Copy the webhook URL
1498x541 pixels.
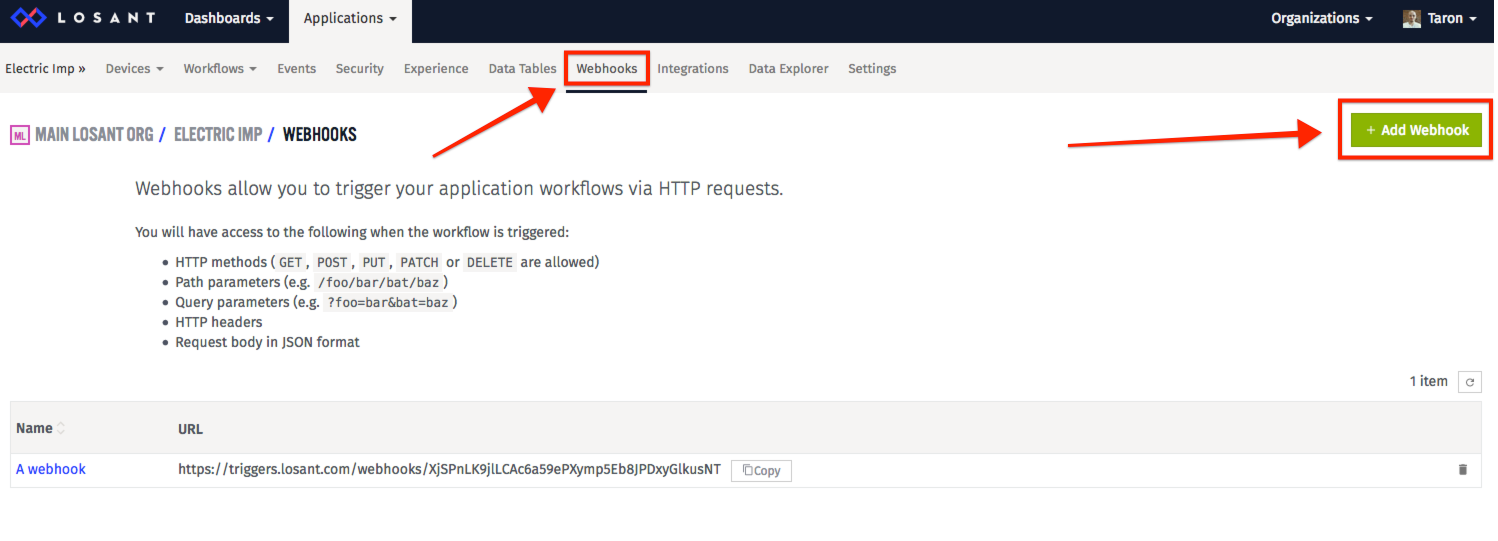(761, 470)
